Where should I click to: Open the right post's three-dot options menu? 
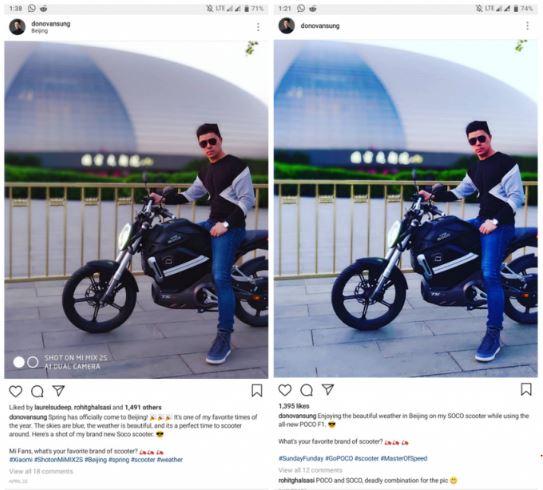527,25
